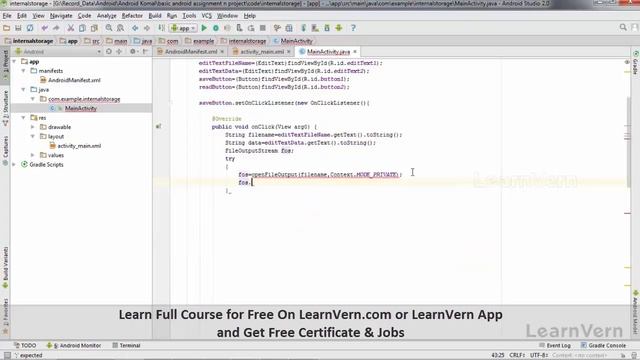Expand the values folder

pyautogui.click(x=33, y=155)
